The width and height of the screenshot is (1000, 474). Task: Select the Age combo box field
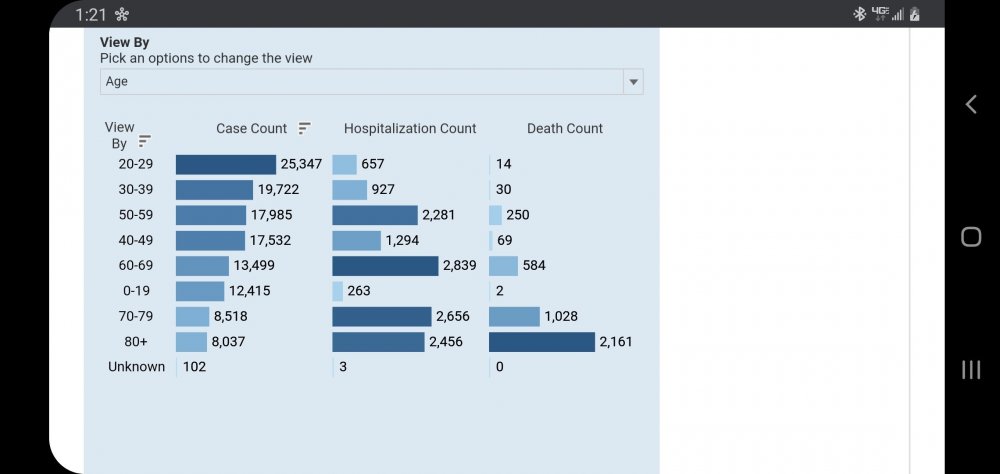pos(371,82)
